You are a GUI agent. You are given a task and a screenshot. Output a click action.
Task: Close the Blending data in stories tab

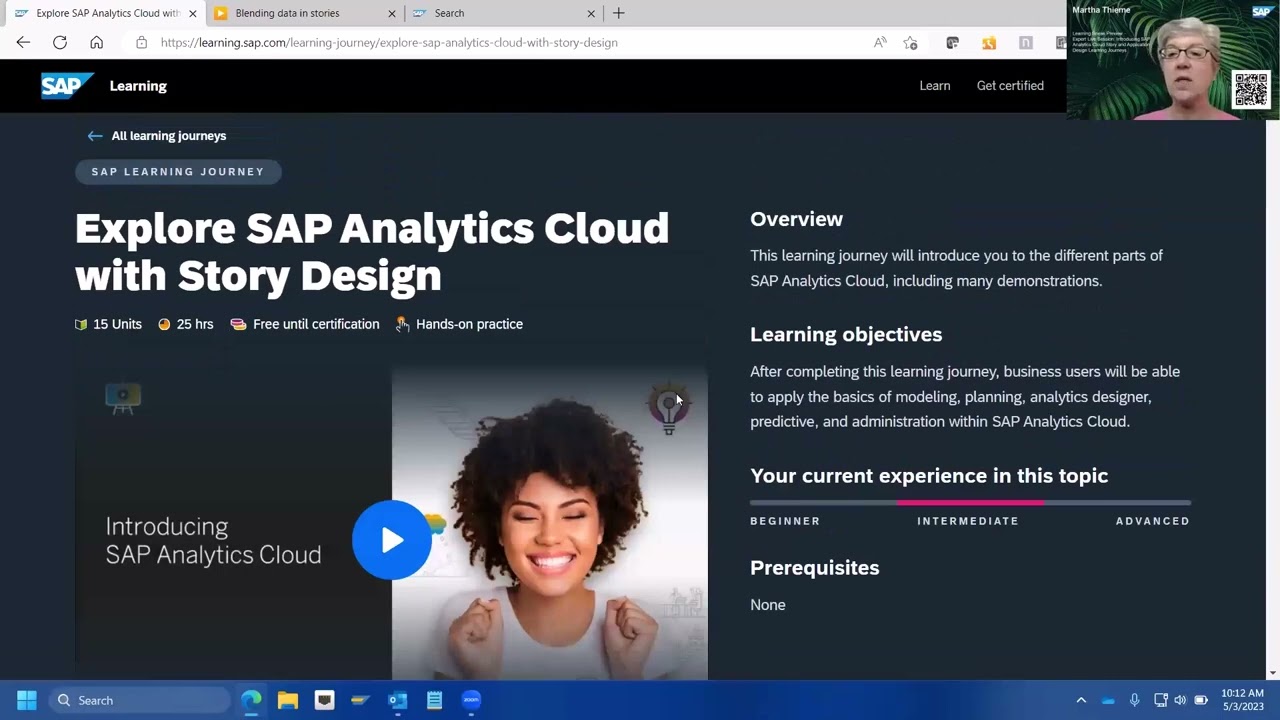click(392, 13)
